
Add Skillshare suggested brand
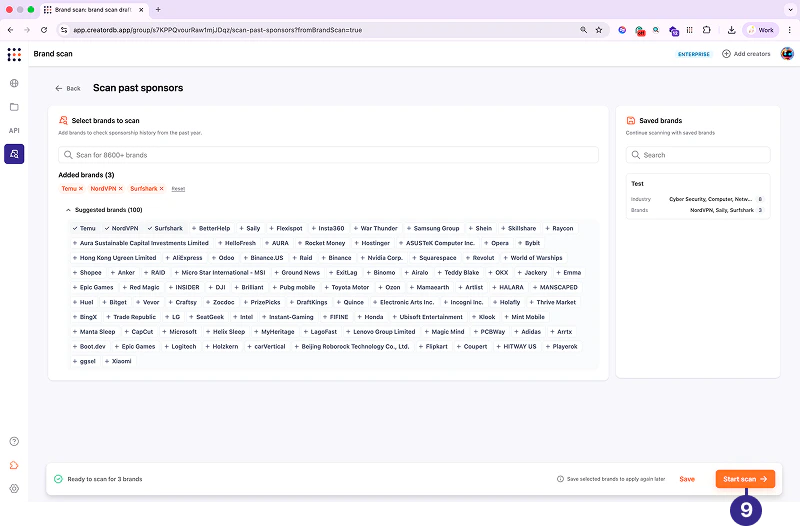(518, 228)
